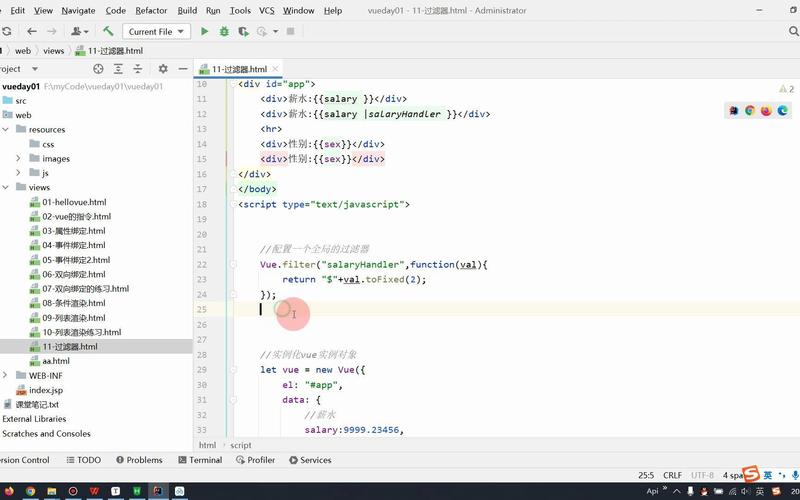Hide the Project panel with minus icon
This screenshot has height=500, width=800.
pyautogui.click(x=183, y=68)
